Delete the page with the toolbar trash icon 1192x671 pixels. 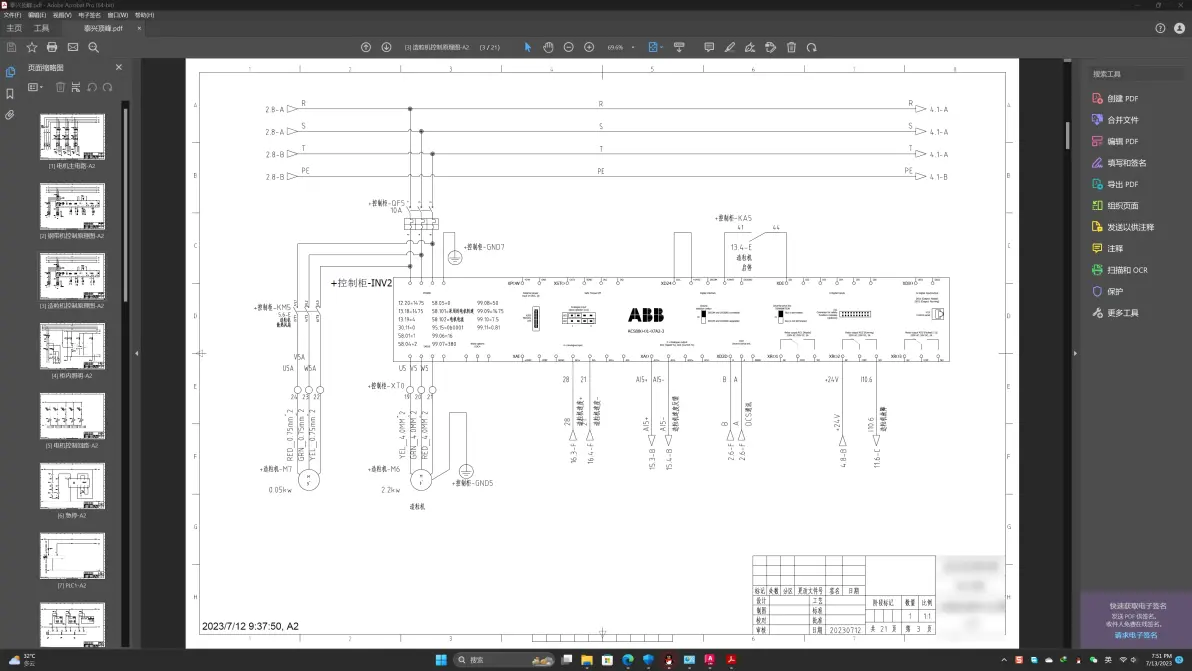(791, 47)
